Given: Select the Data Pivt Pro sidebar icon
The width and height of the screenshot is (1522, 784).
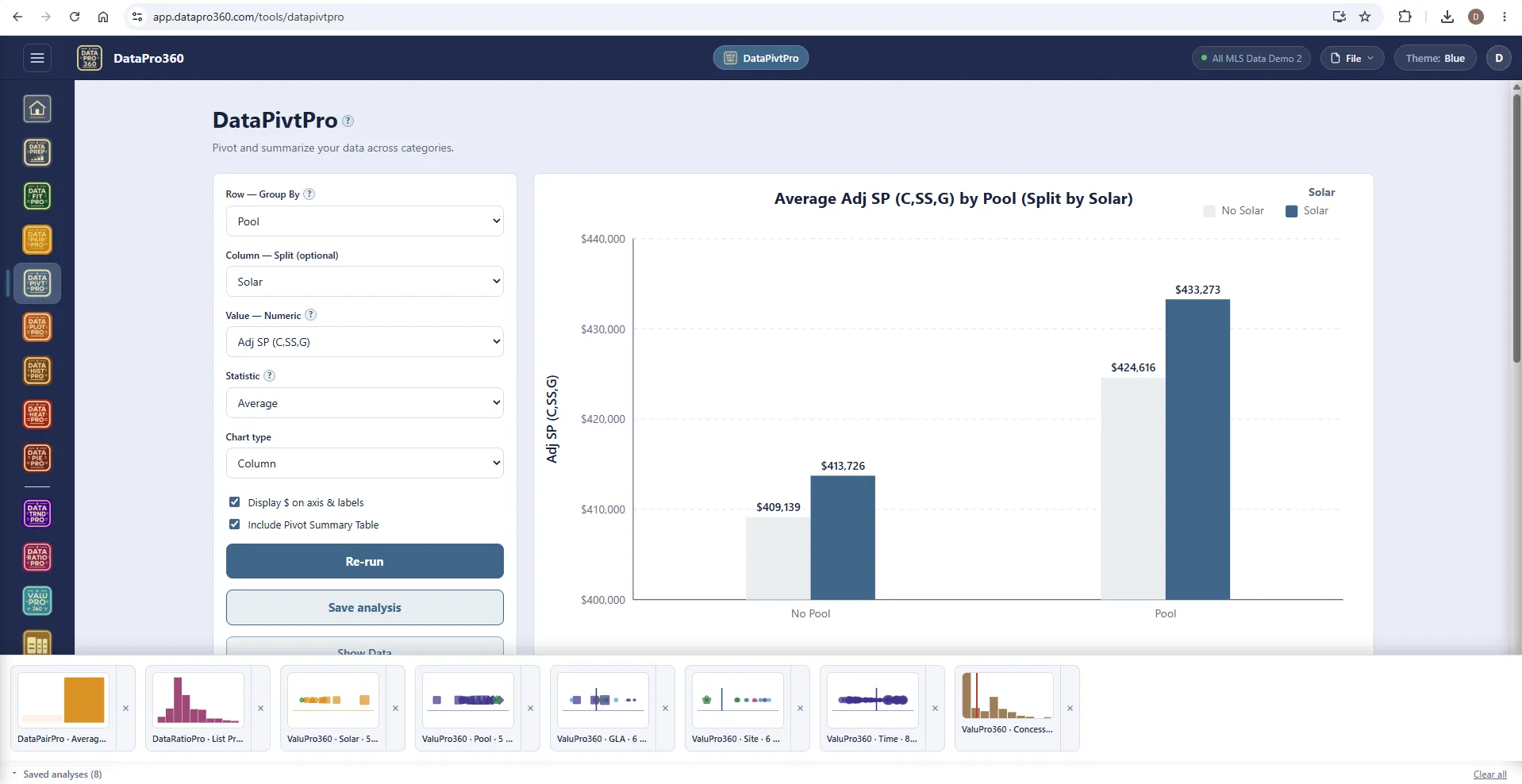Looking at the screenshot, I should click(37, 283).
